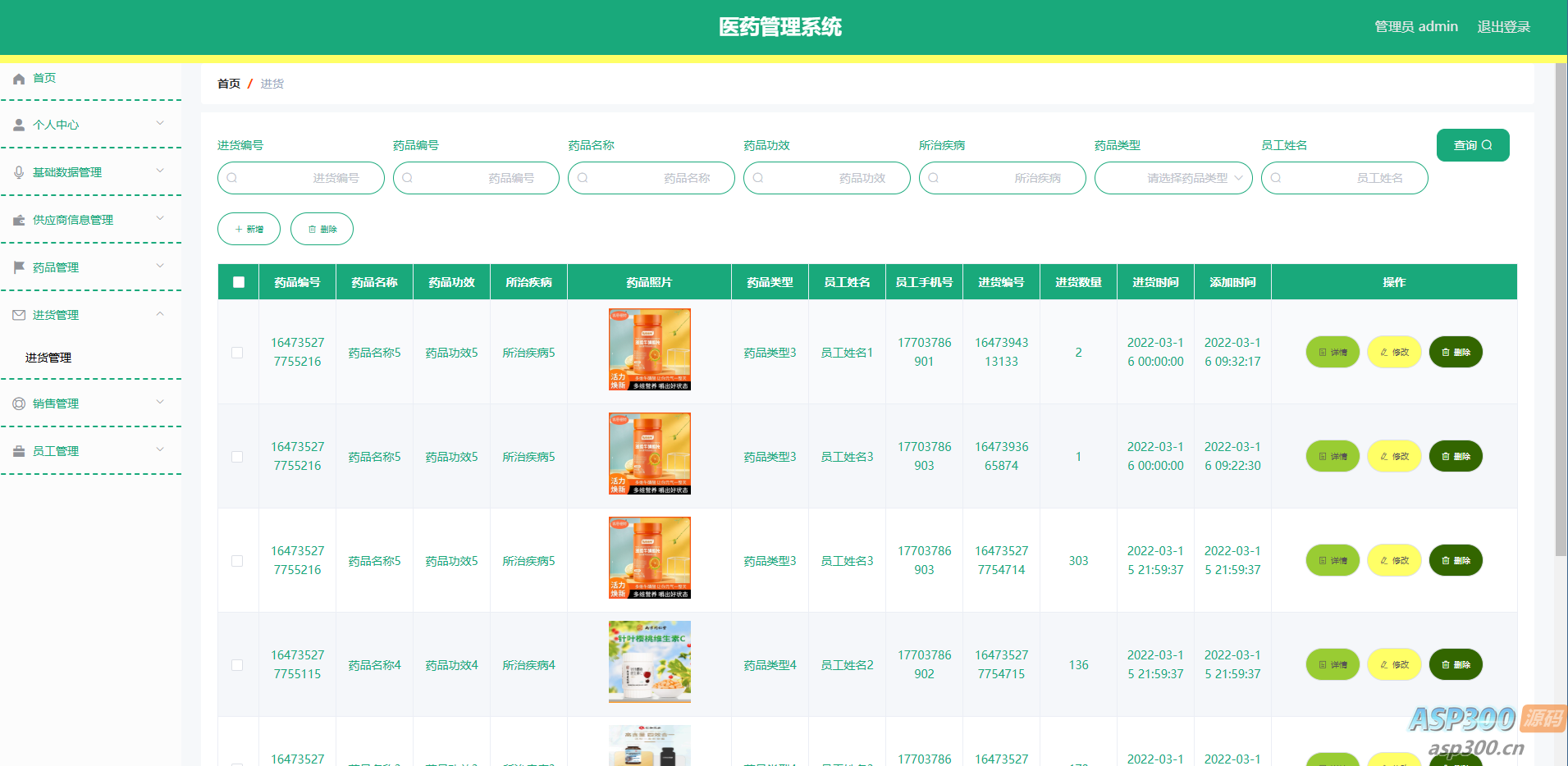Click the flag icon for 药品管理

[19, 267]
